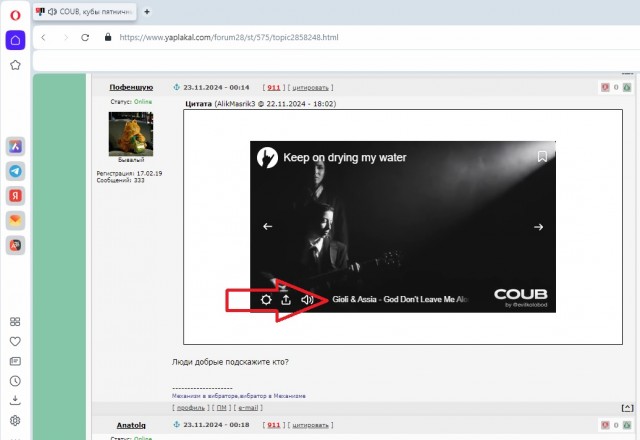The height and width of the screenshot is (440, 640).
Task: Open the COUB player settings gear
Action: click(x=266, y=300)
